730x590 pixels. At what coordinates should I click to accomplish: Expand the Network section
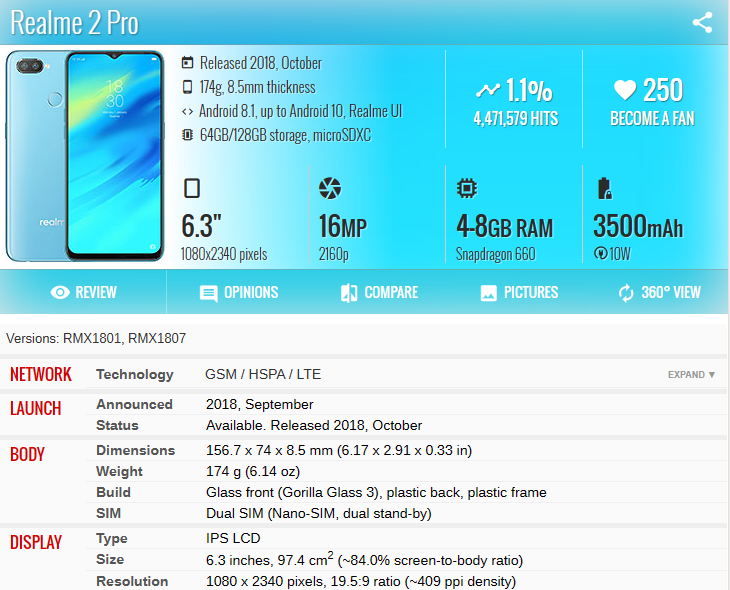tap(691, 374)
